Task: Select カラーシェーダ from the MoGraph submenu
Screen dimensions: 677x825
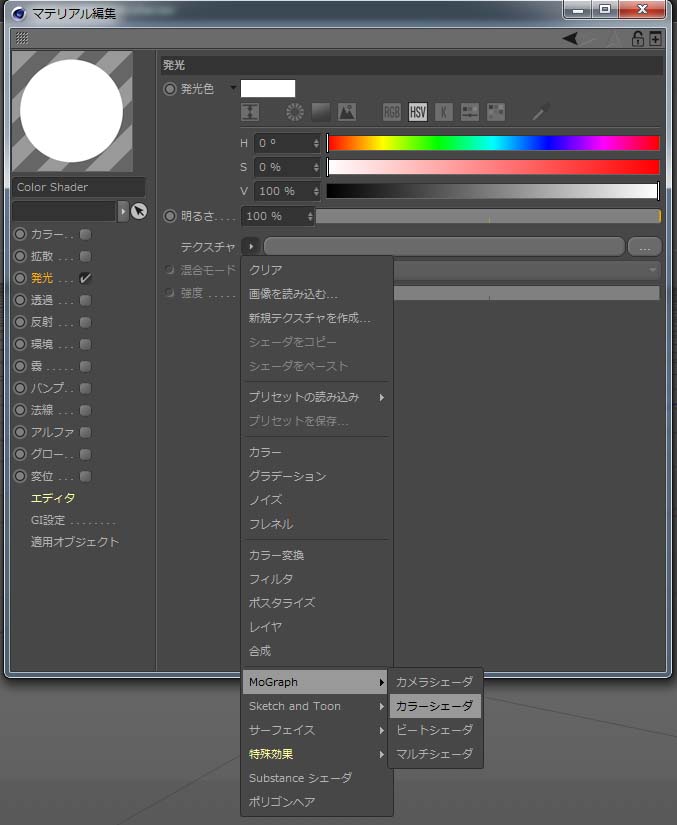Action: (435, 706)
